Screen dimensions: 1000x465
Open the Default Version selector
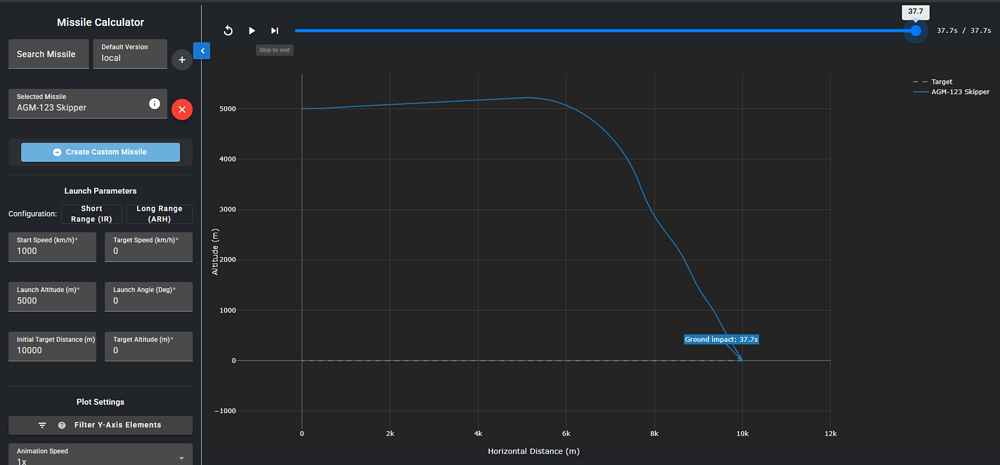click(129, 54)
